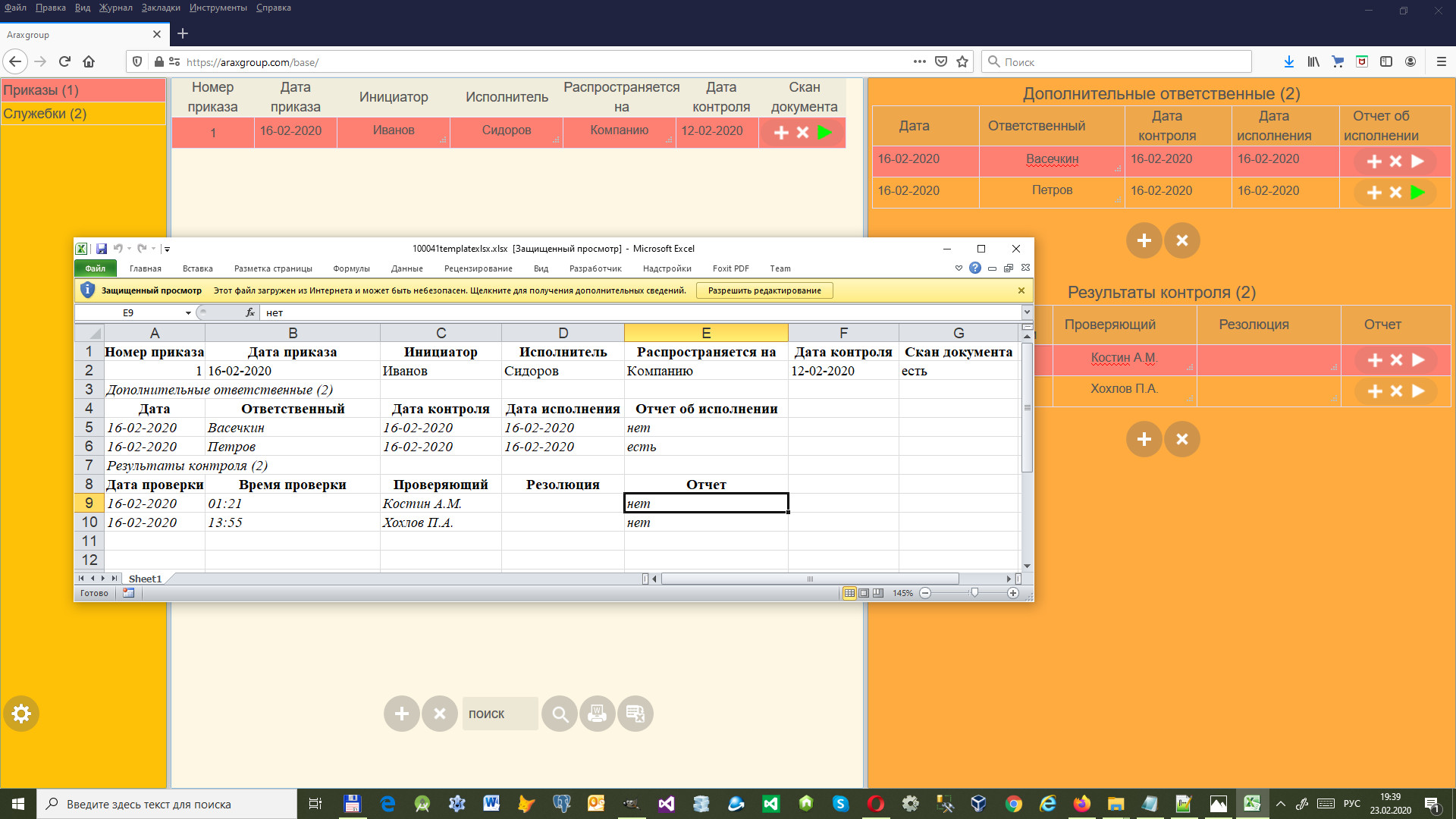Click the Костин А.М. inspector link
Viewport: 1456px width, 819px height.
(1124, 358)
